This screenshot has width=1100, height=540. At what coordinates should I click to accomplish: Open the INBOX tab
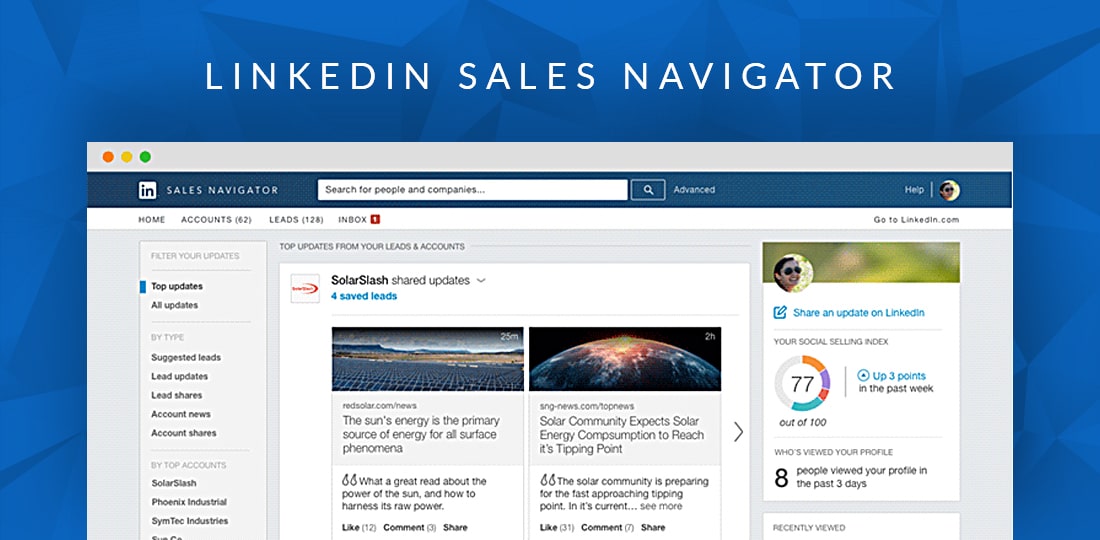353,220
